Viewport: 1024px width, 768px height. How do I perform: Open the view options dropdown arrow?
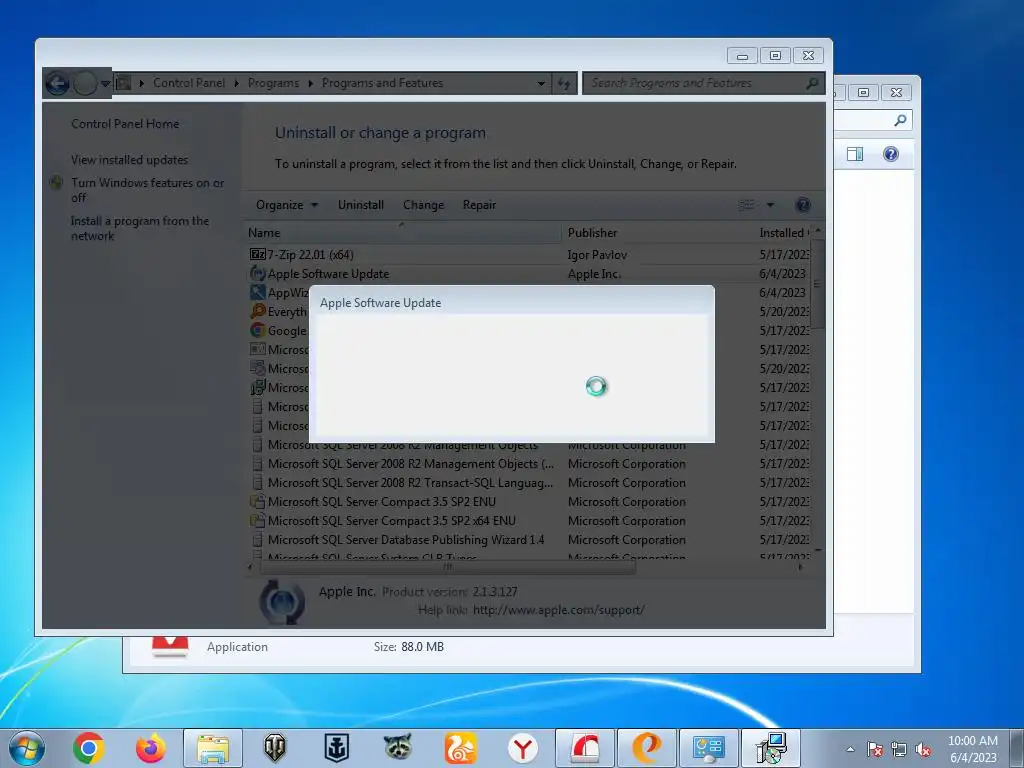click(770, 205)
